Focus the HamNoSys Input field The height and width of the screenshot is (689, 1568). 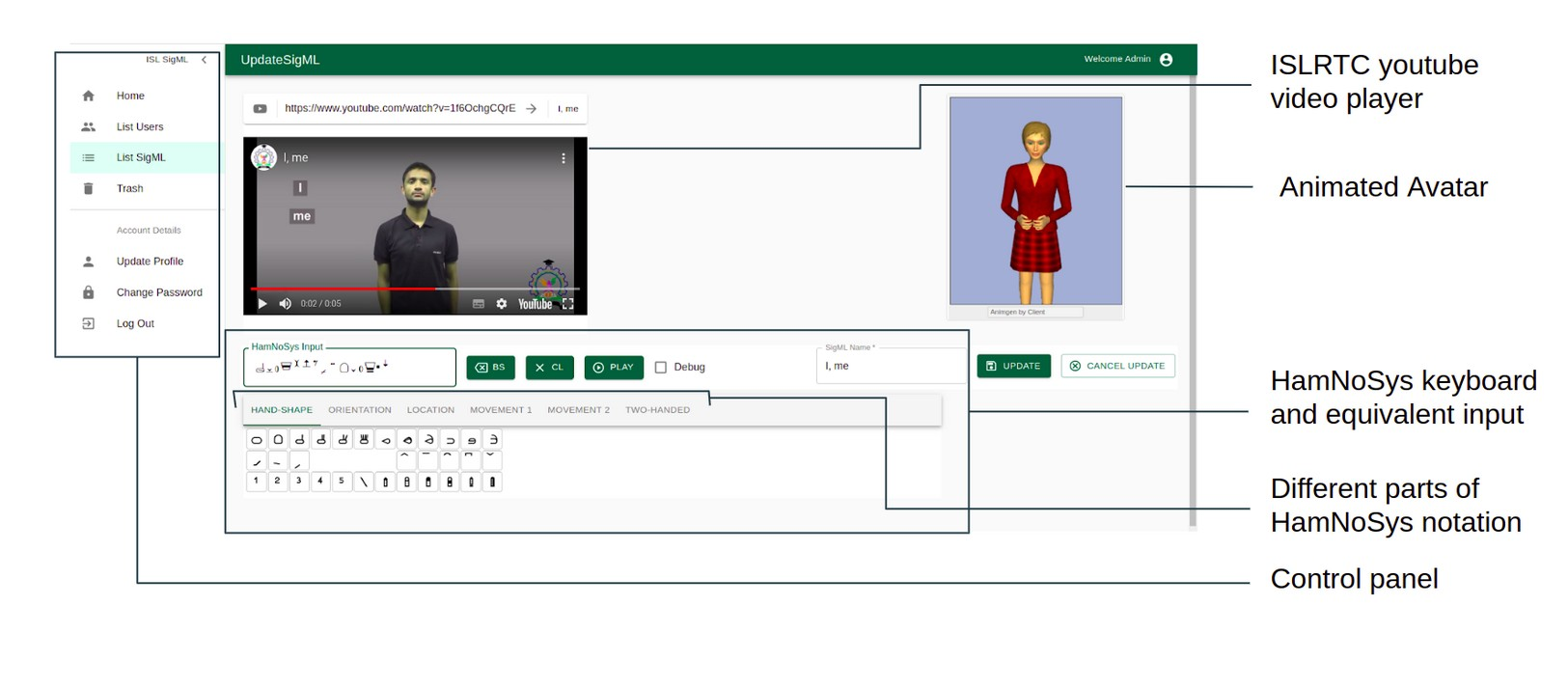point(349,367)
